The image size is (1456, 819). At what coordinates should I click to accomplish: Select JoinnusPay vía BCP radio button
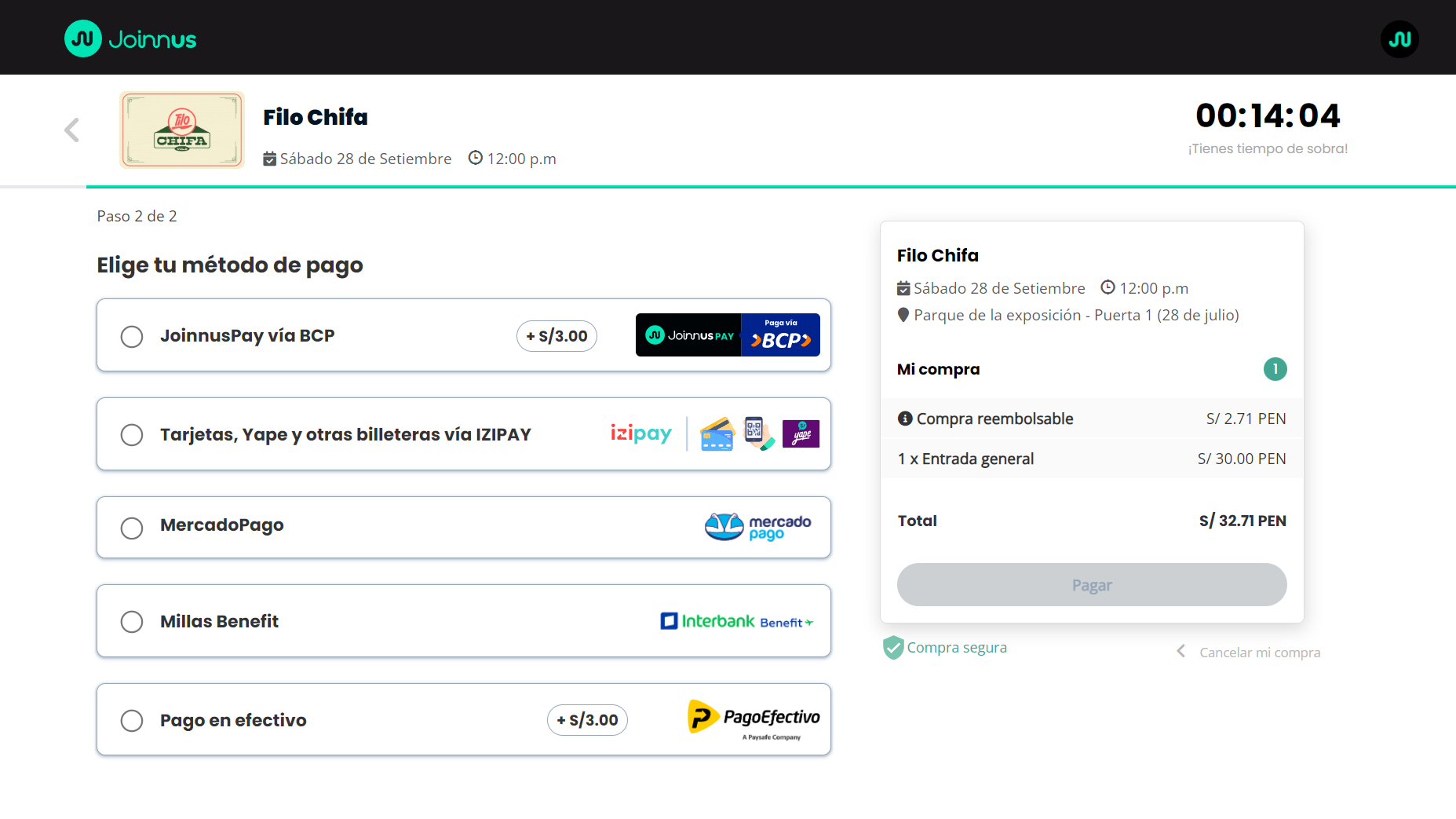132,337
